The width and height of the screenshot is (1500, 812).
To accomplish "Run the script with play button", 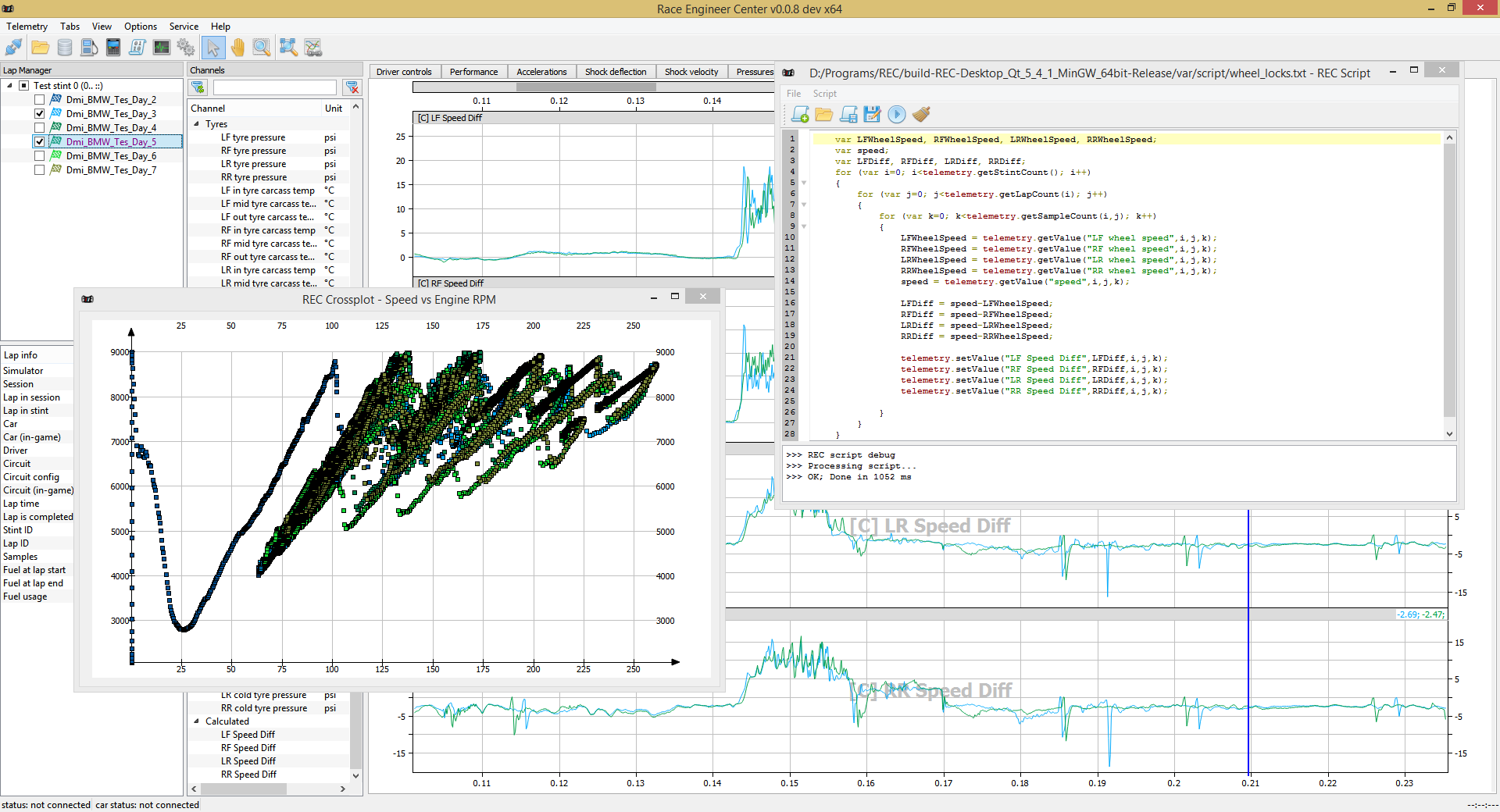I will coord(897,115).
